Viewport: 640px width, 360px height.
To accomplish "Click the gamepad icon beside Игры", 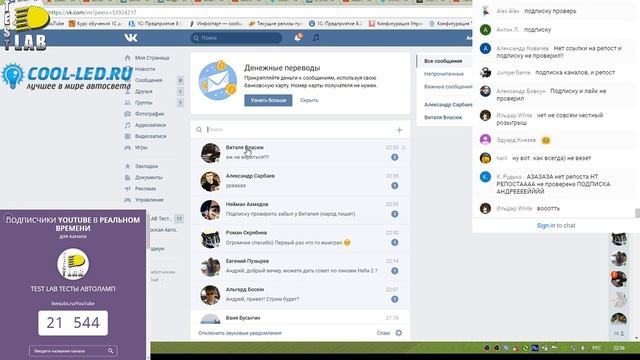I will point(127,147).
